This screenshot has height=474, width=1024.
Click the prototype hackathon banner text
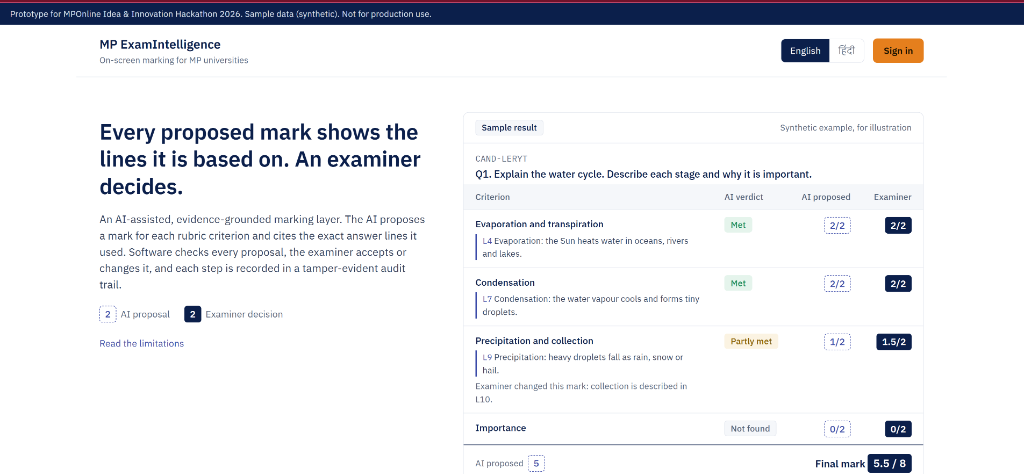tap(221, 14)
